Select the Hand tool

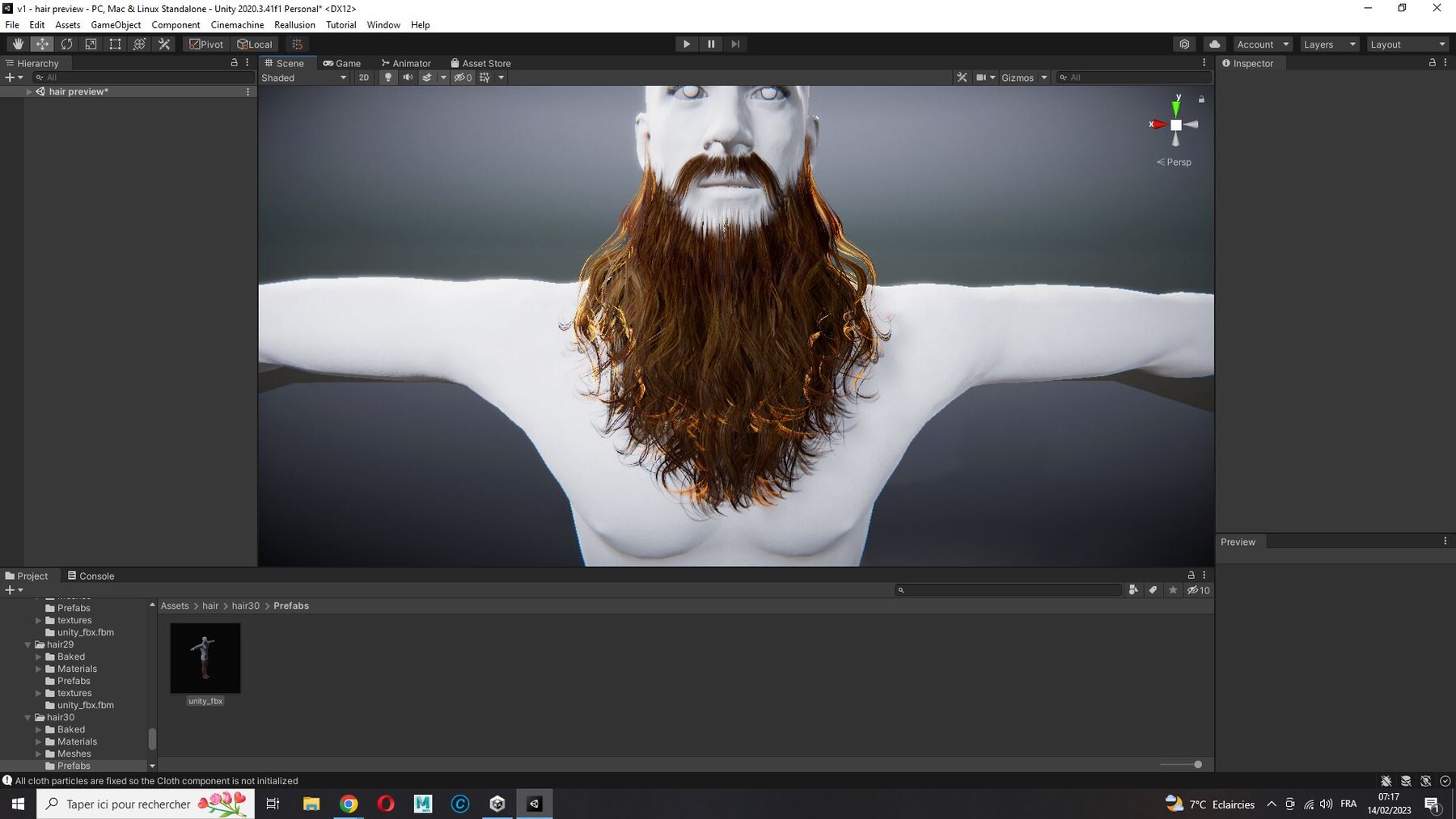coord(18,44)
